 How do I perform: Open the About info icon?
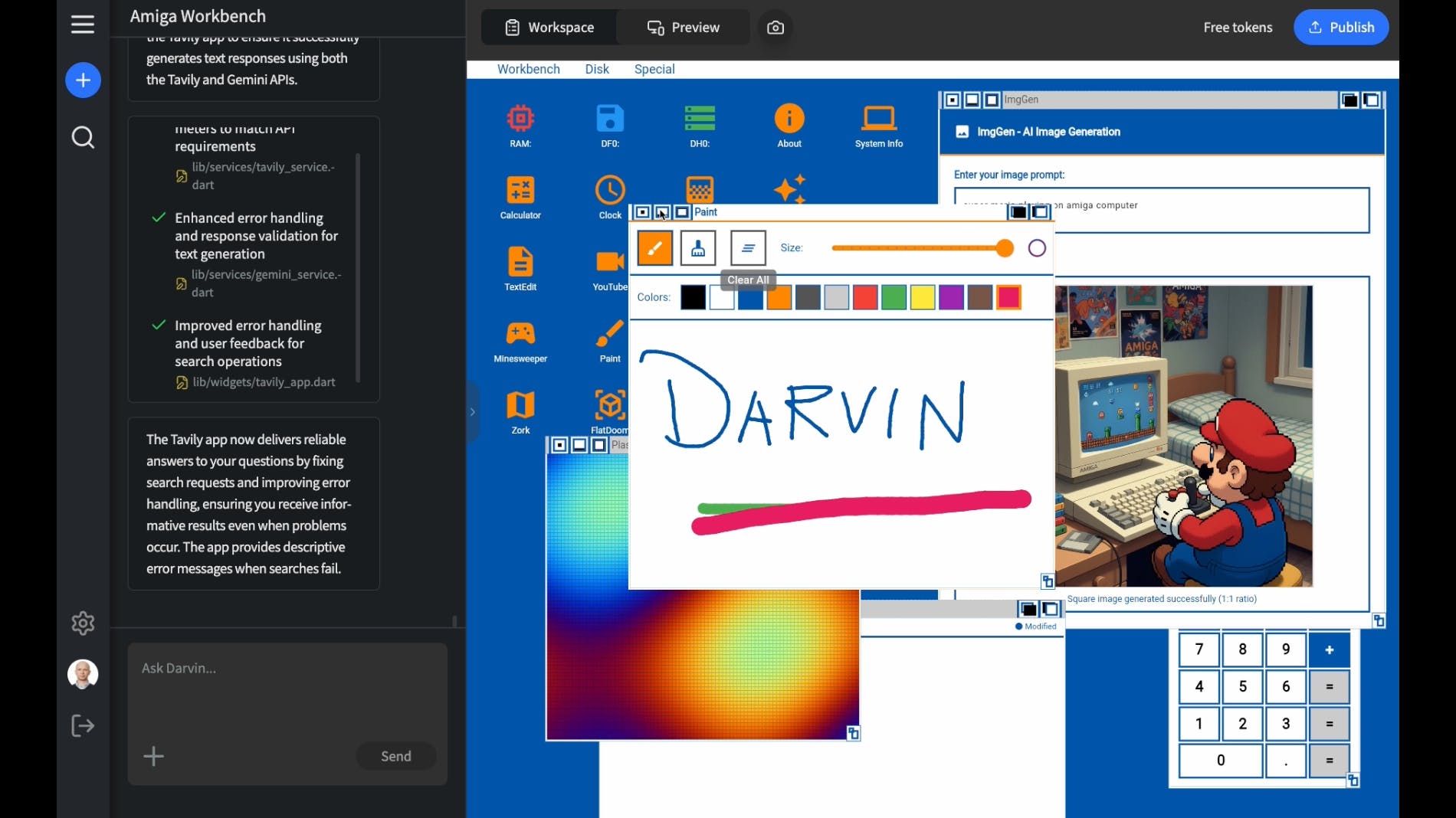point(789,125)
